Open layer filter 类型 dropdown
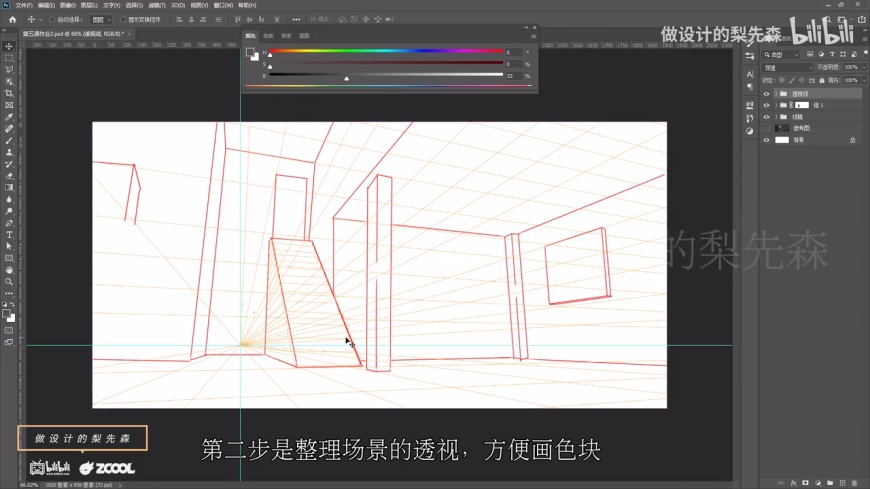This screenshot has height=489, width=870. [x=781, y=54]
